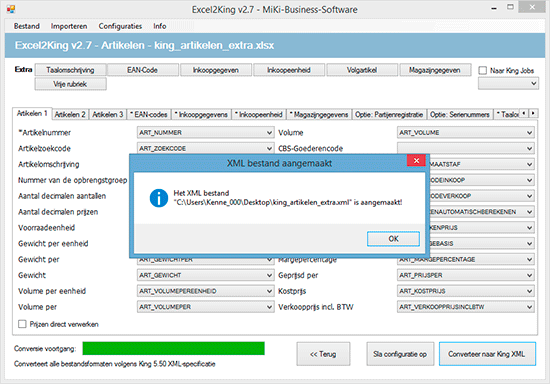The height and width of the screenshot is (384, 550).
Task: Open the dropdown ending in AUTOMATISCHBEREKENEN
Action: point(481,212)
